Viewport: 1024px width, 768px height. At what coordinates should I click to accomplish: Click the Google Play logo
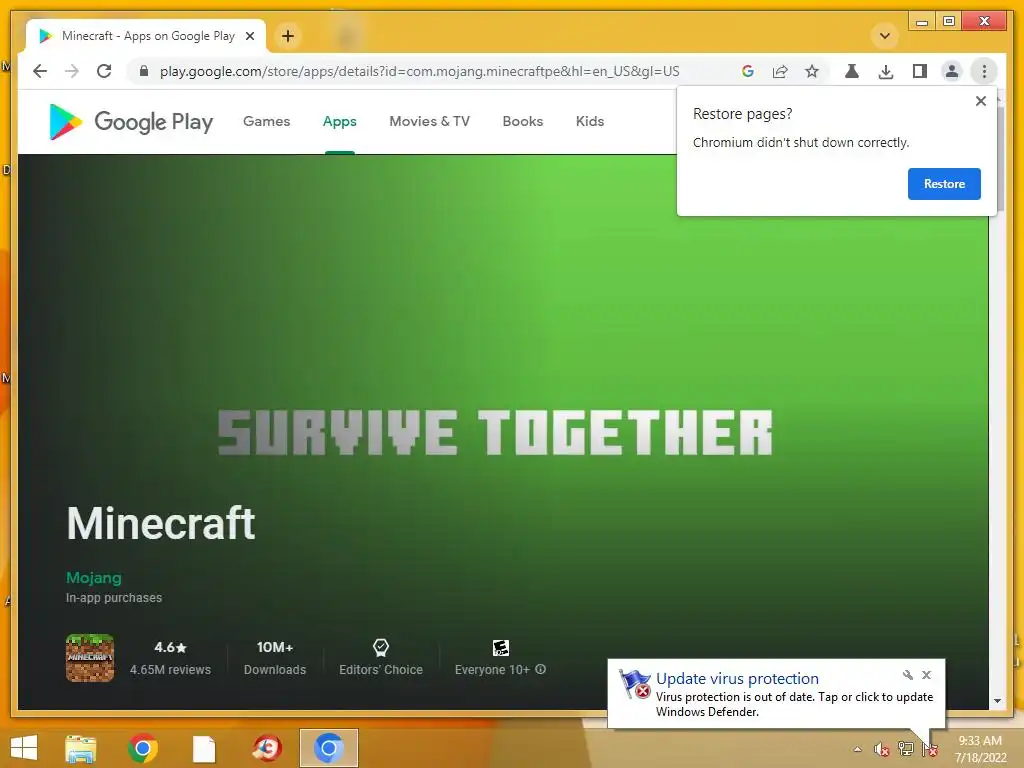pyautogui.click(x=131, y=121)
